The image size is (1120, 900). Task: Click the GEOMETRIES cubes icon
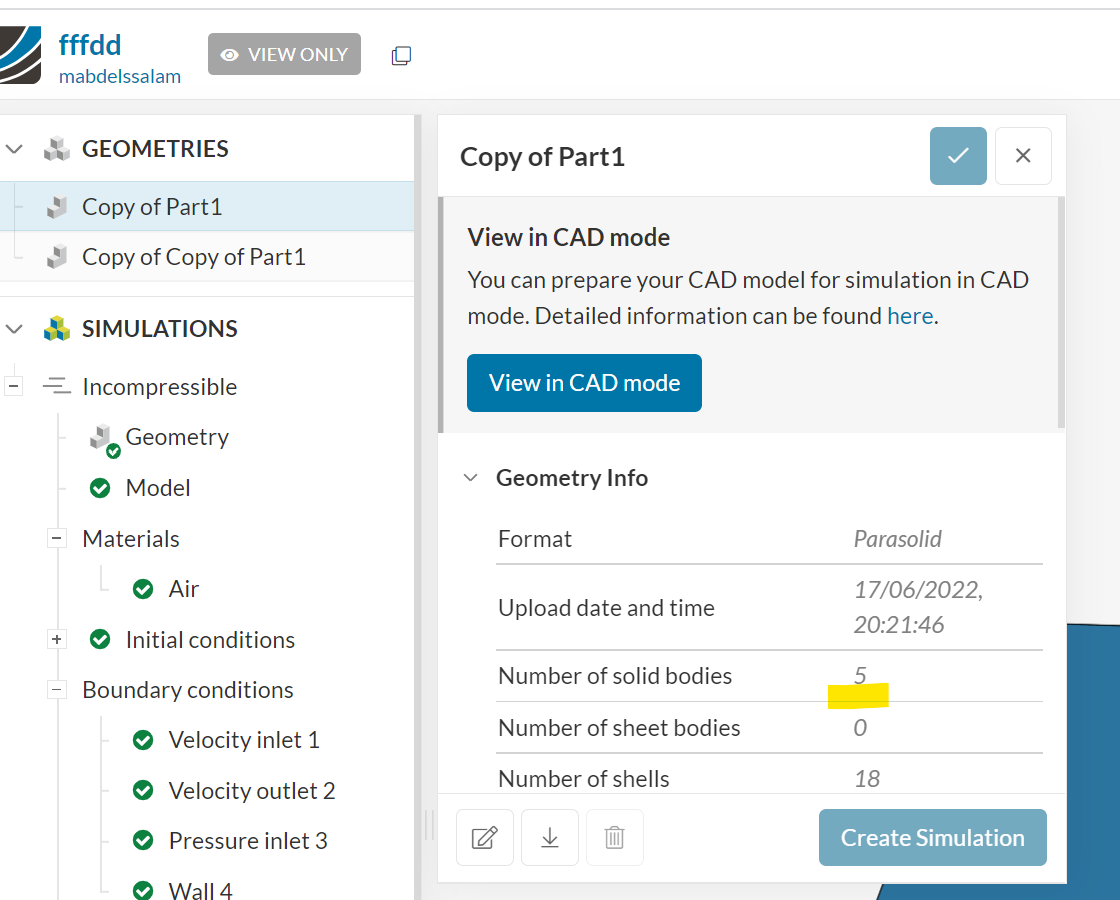pyautogui.click(x=57, y=149)
